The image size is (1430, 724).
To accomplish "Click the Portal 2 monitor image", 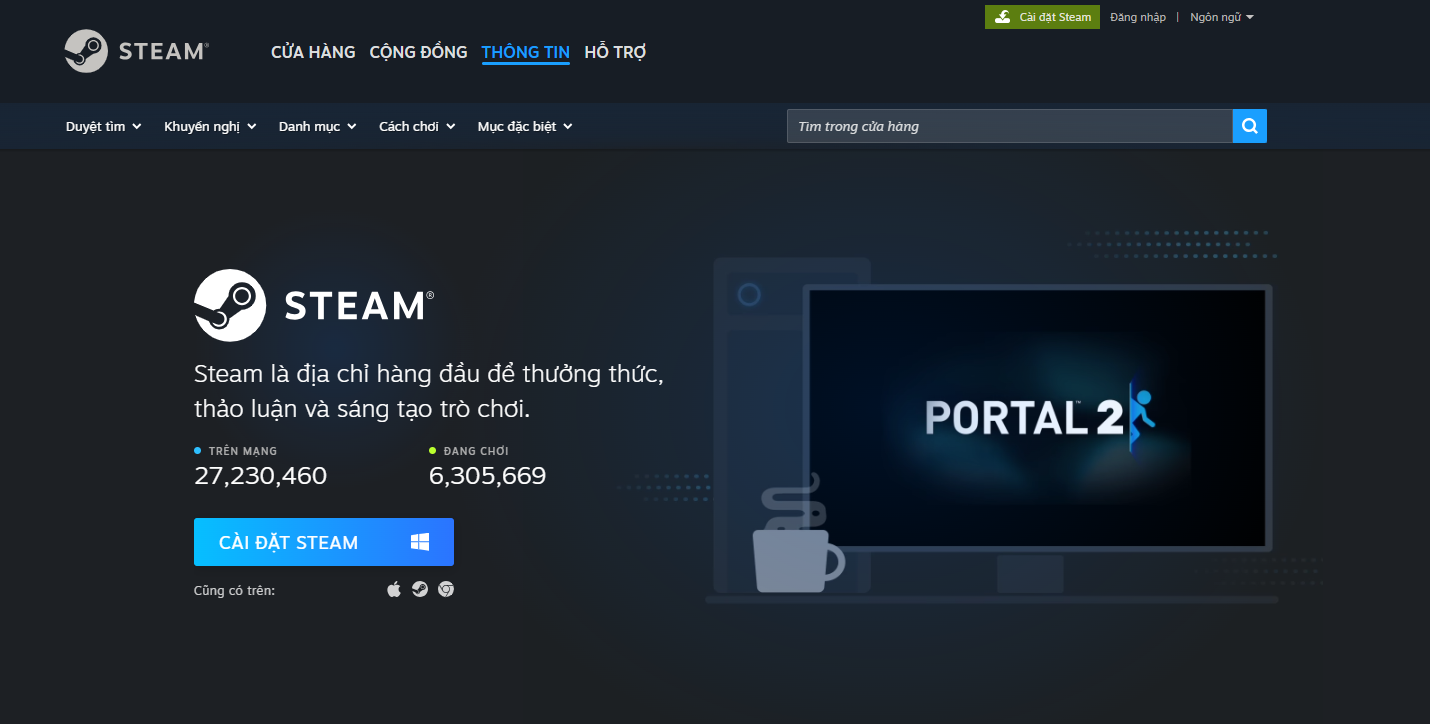I will (1037, 418).
